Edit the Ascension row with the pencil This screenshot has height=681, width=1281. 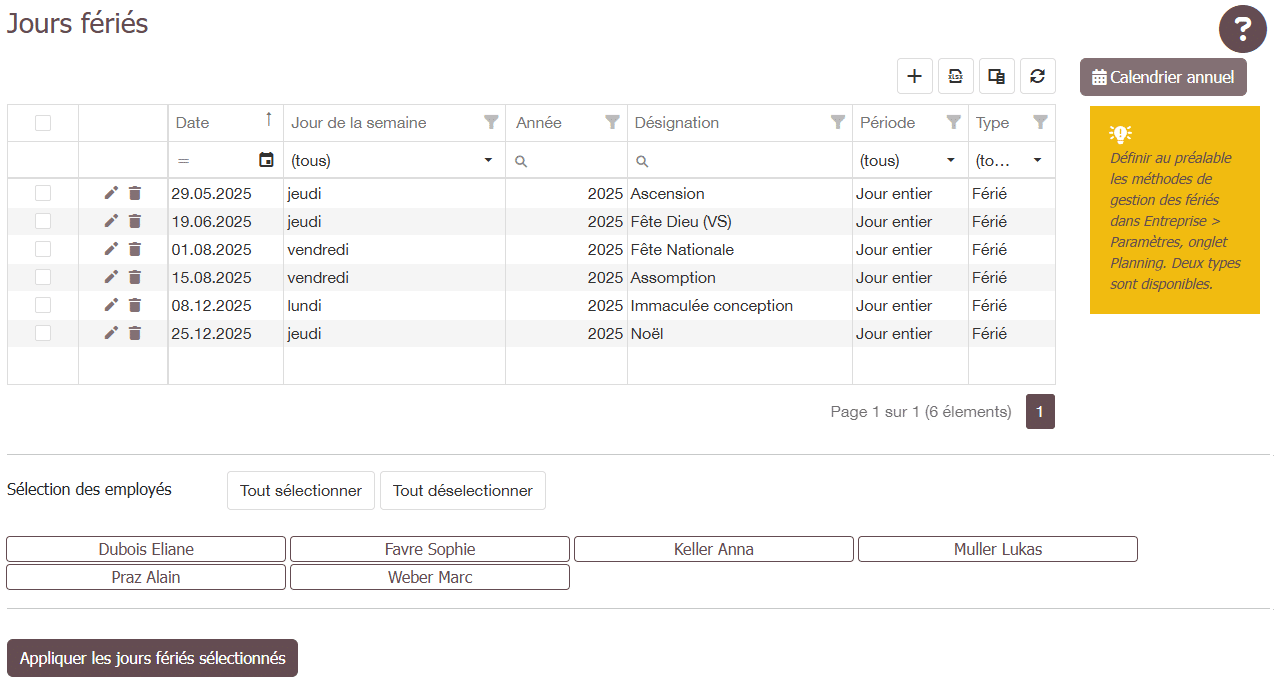pyautogui.click(x=111, y=193)
